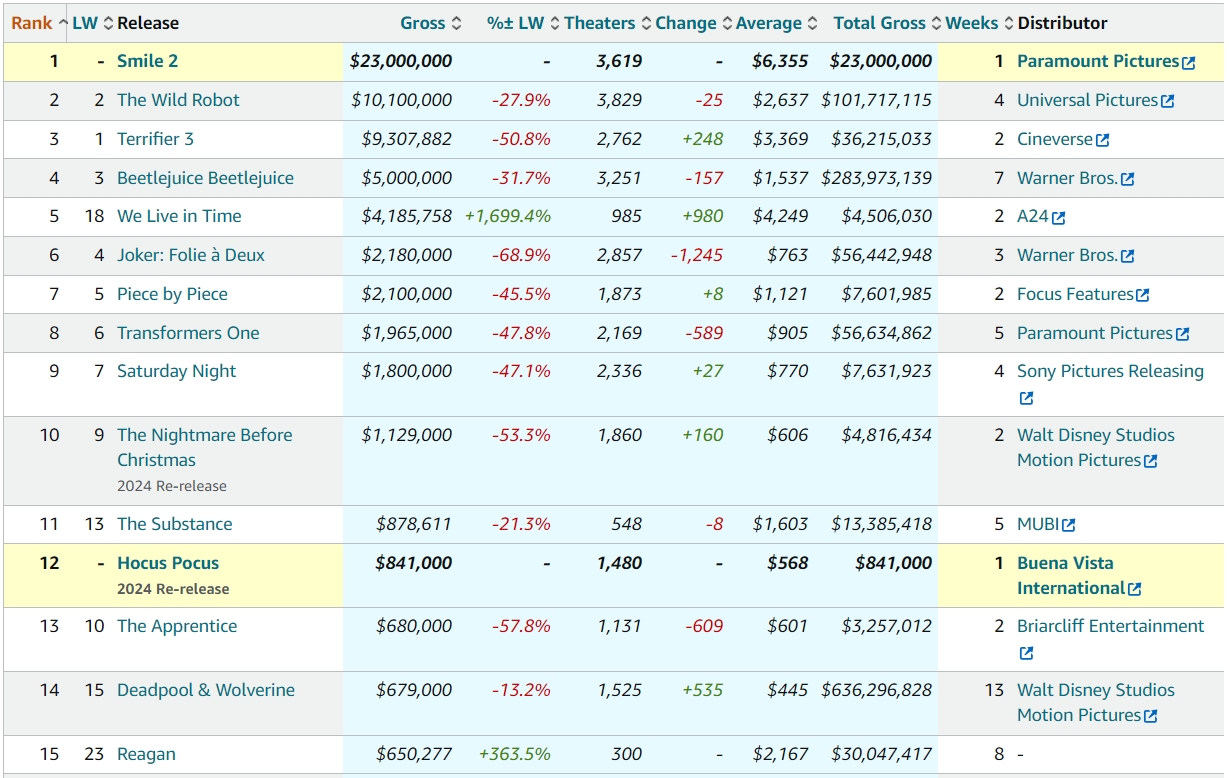Open the external link icon beside MUBI

pos(1069,525)
